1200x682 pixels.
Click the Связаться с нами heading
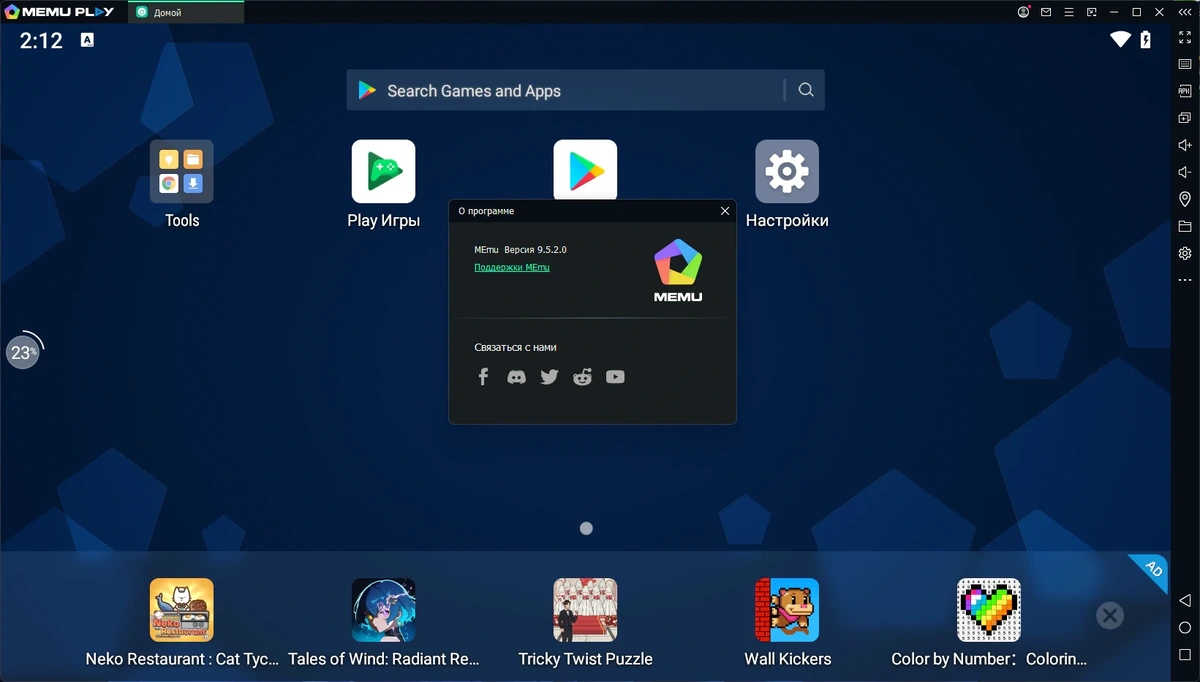coord(515,347)
